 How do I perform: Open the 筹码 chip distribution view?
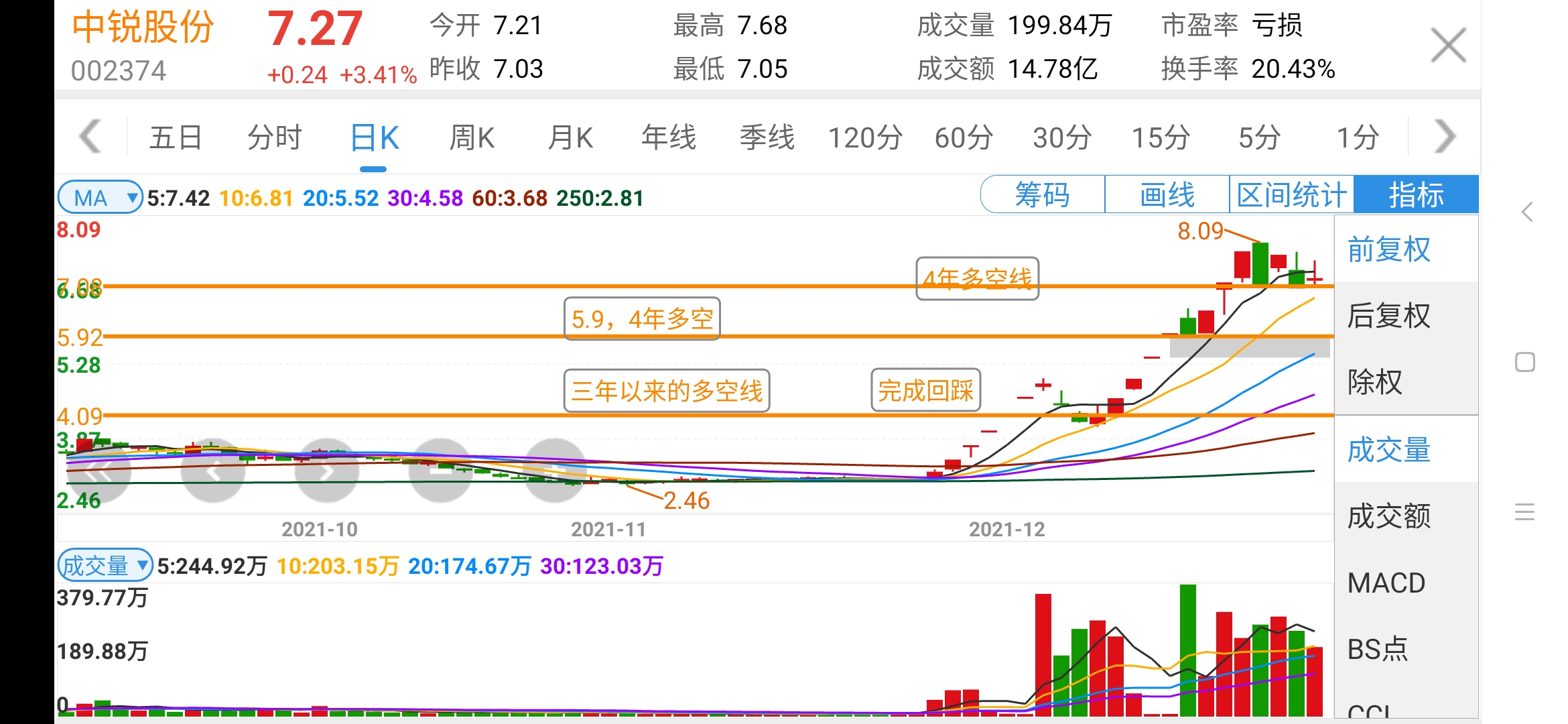[1043, 195]
